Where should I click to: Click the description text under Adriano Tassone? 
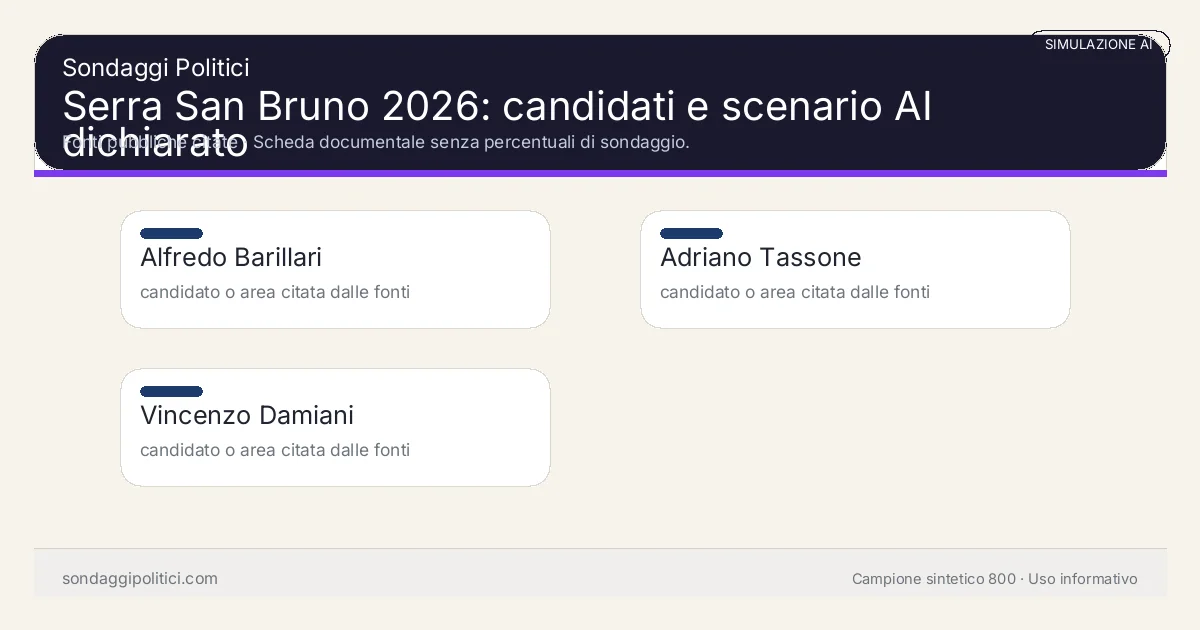click(x=795, y=292)
